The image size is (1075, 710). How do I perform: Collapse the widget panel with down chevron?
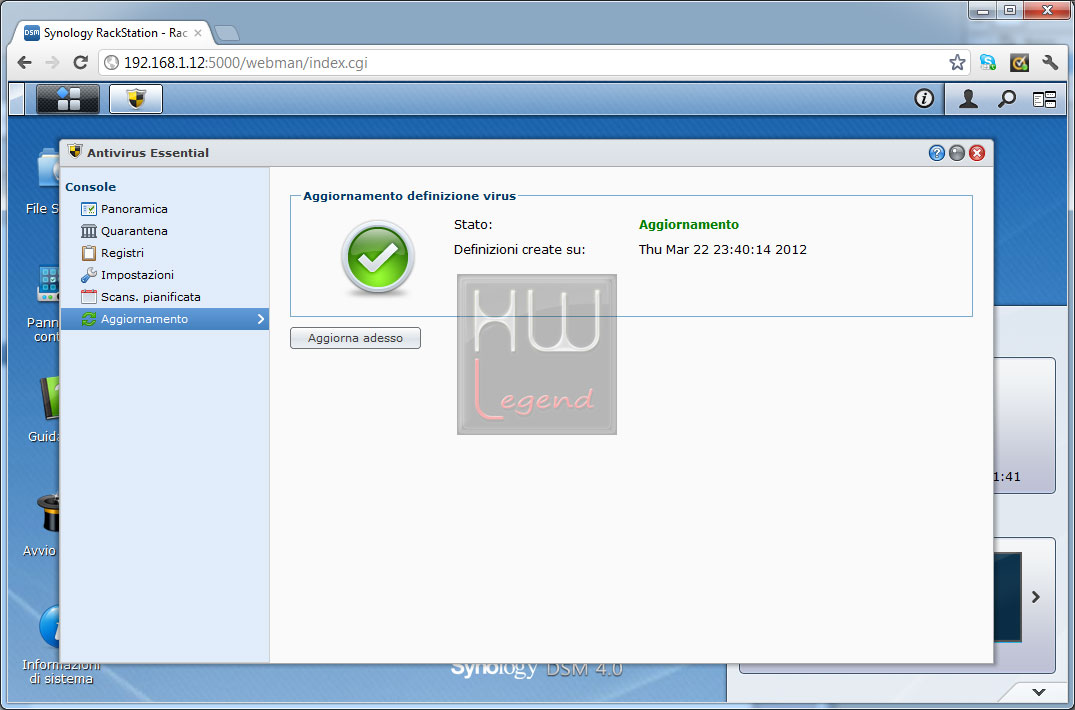tap(1039, 692)
